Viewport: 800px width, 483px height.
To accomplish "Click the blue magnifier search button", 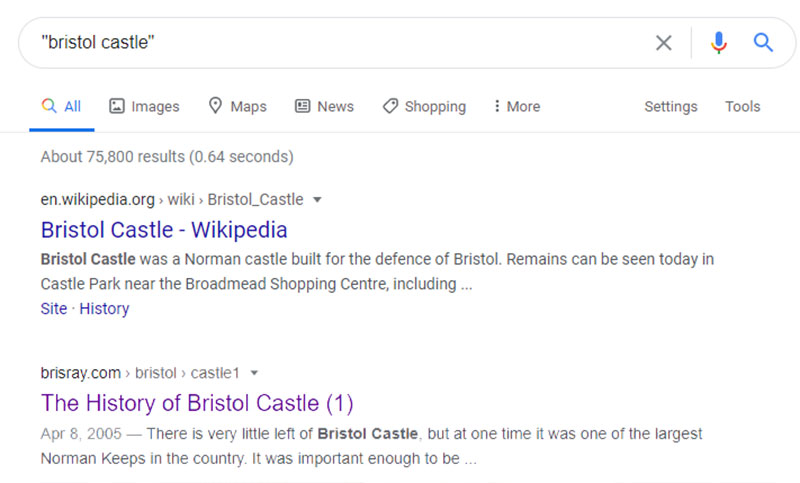I will [x=763, y=42].
